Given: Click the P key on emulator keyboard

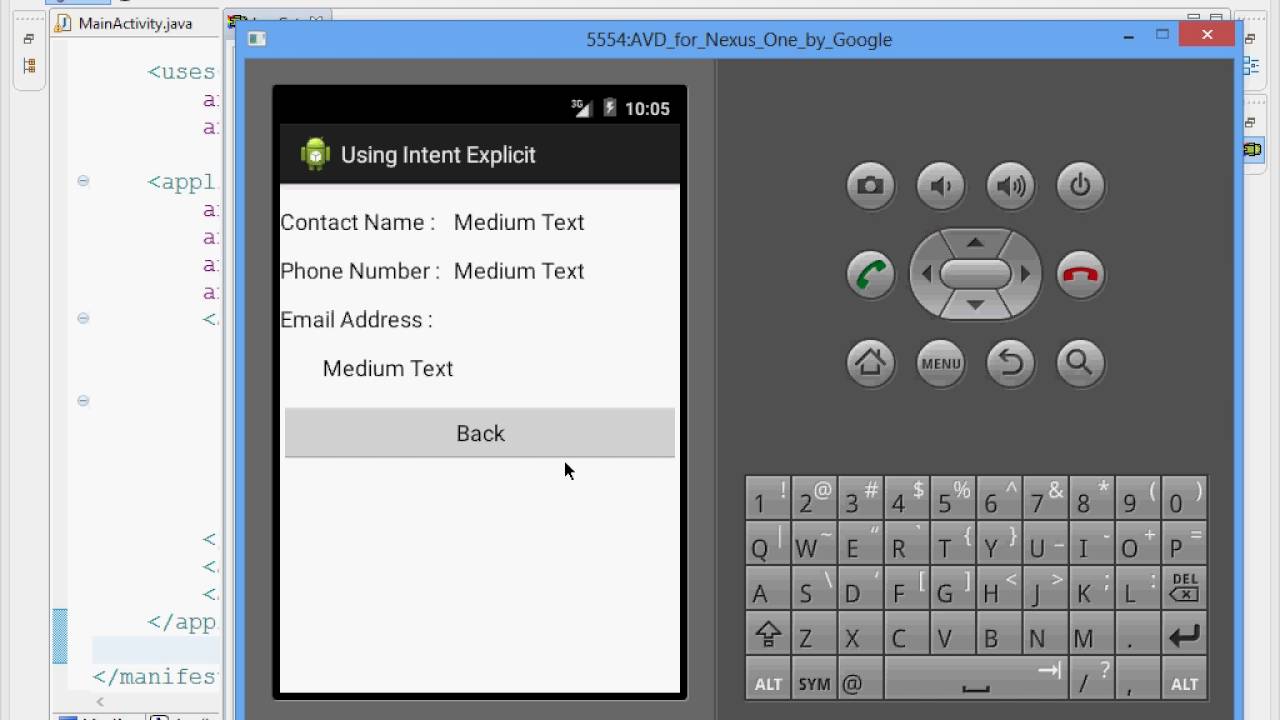Looking at the screenshot, I should click(1184, 543).
